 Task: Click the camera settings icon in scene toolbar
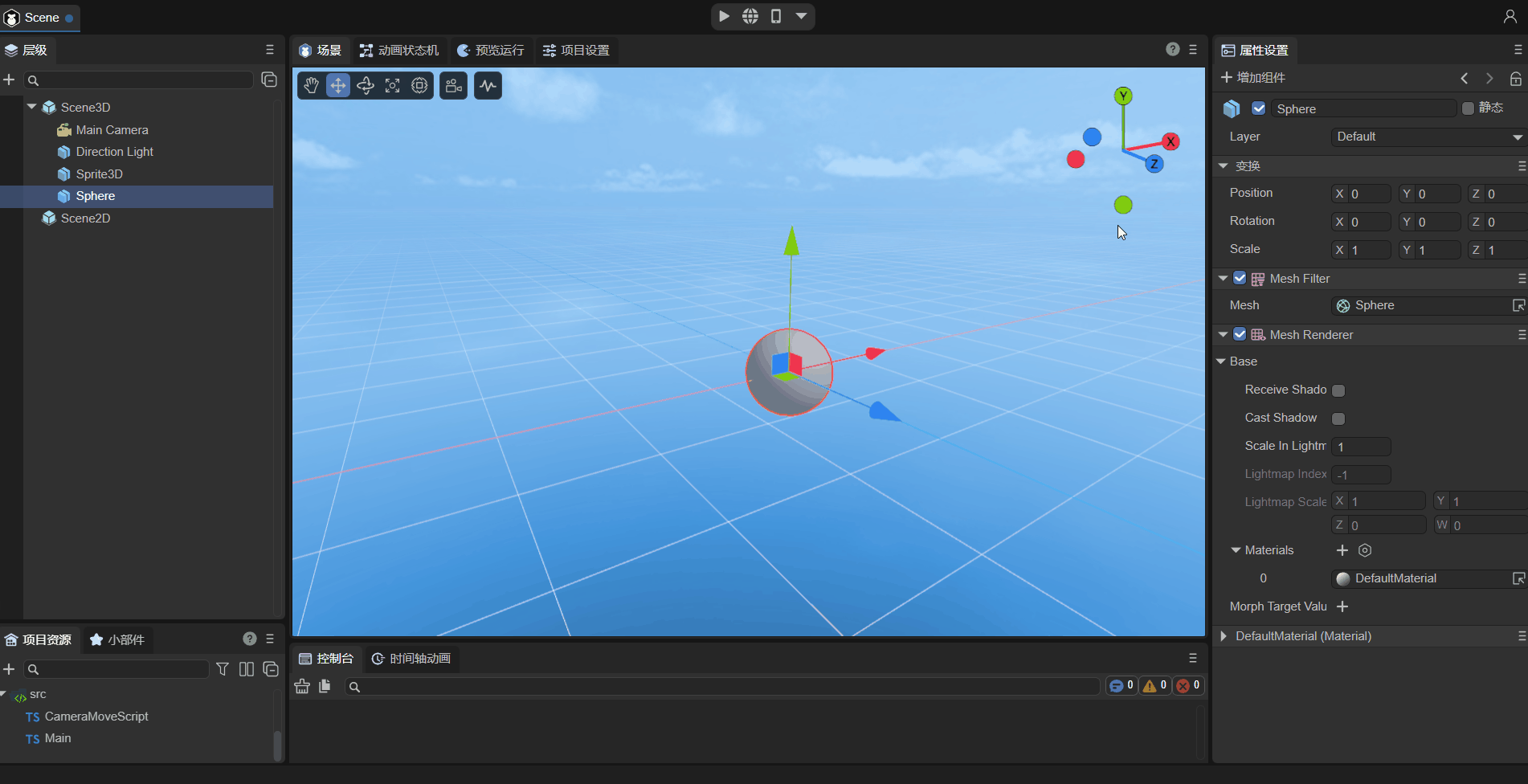click(454, 86)
